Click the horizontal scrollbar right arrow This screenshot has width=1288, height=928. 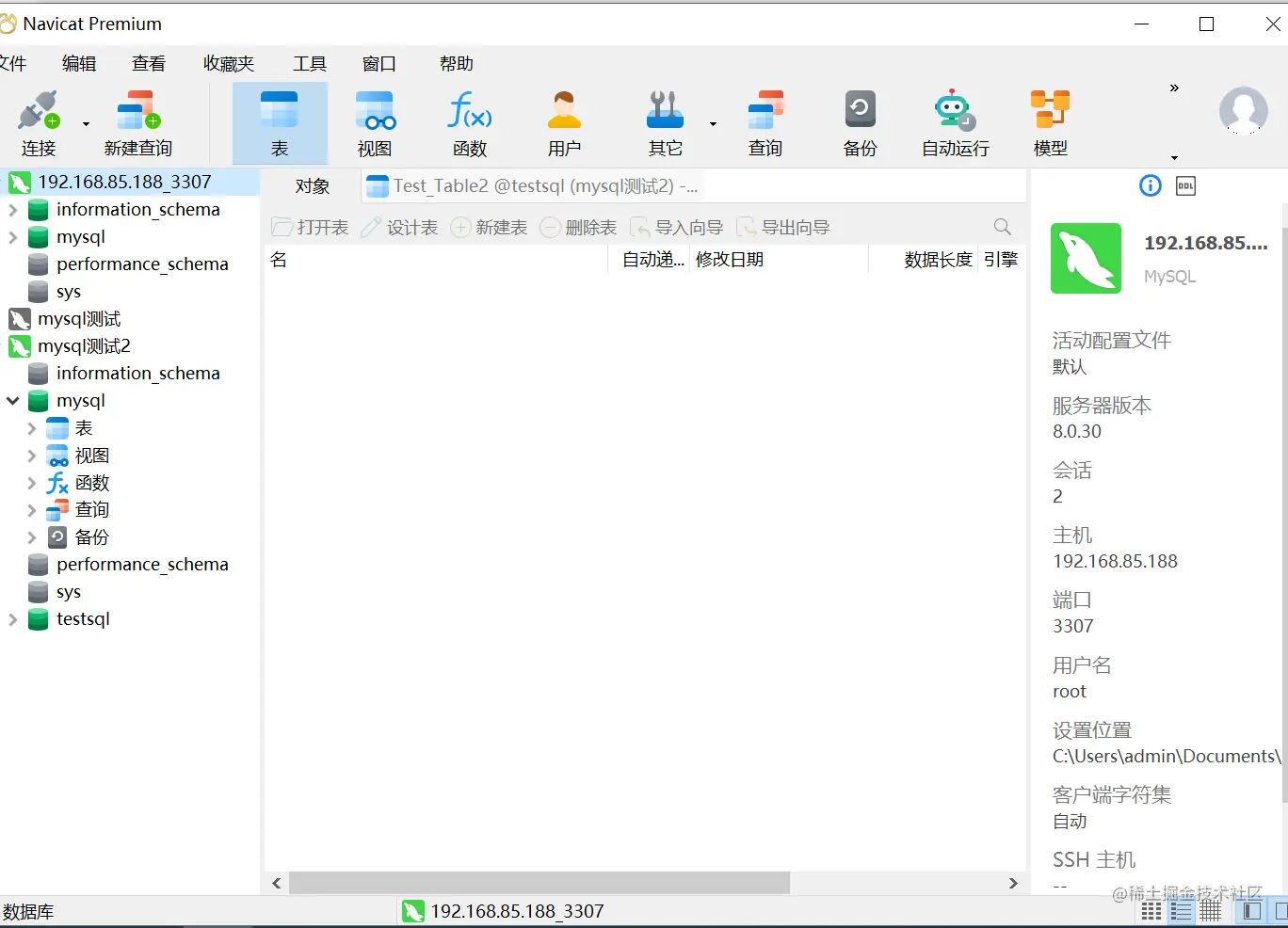1013,883
